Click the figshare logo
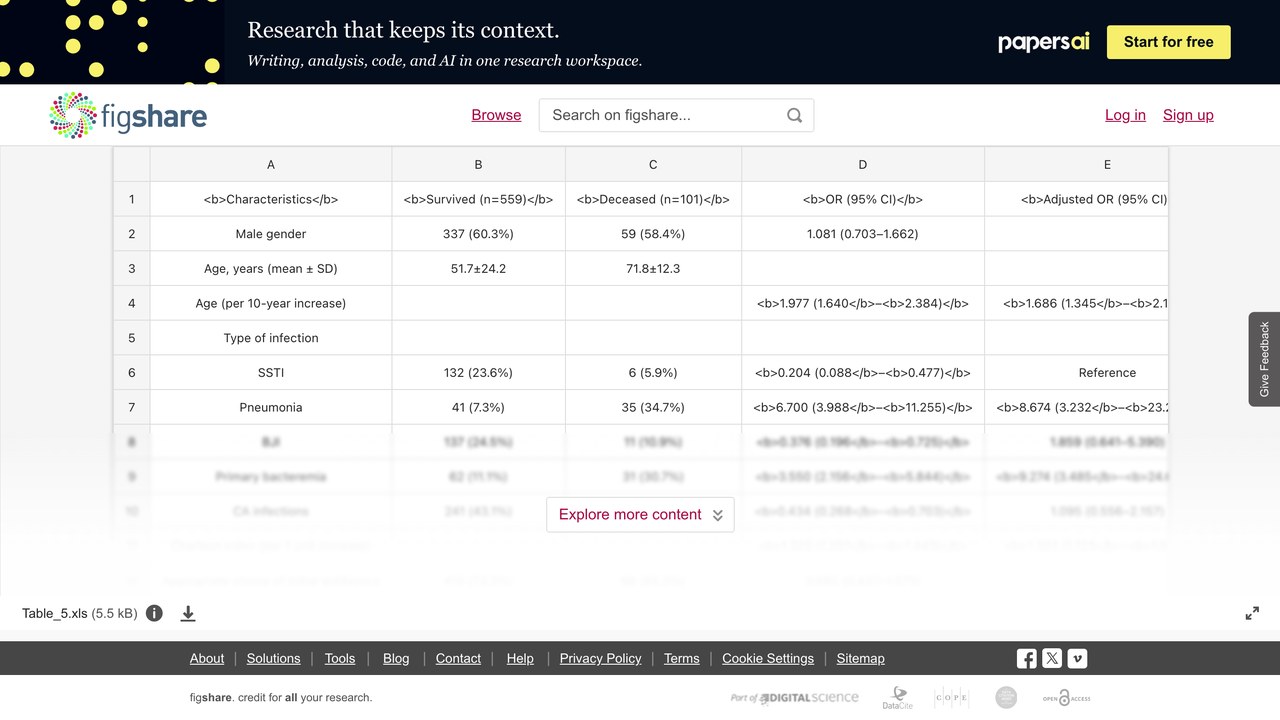The width and height of the screenshot is (1280, 720). click(128, 115)
